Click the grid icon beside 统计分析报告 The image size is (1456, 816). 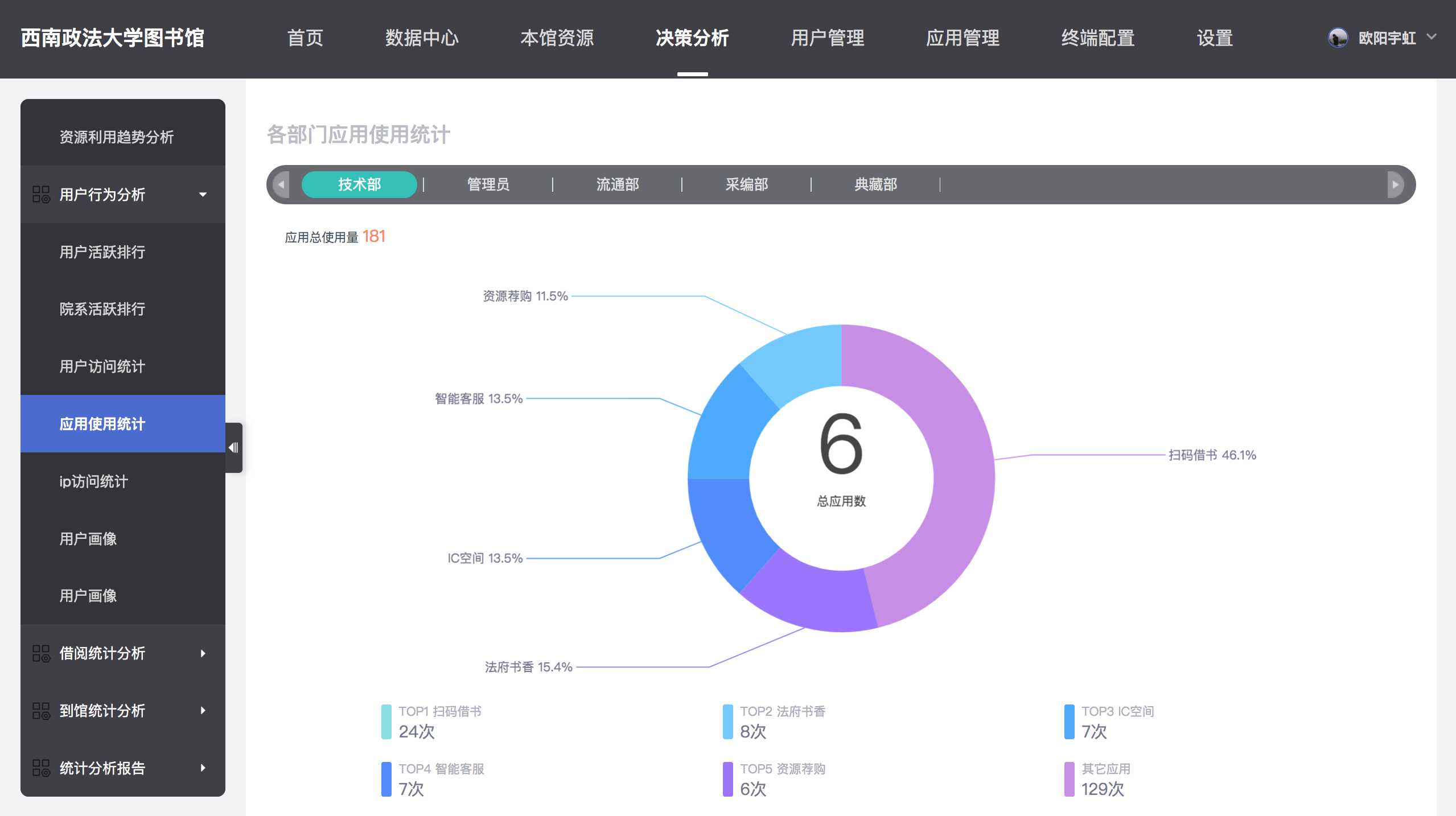pyautogui.click(x=41, y=768)
